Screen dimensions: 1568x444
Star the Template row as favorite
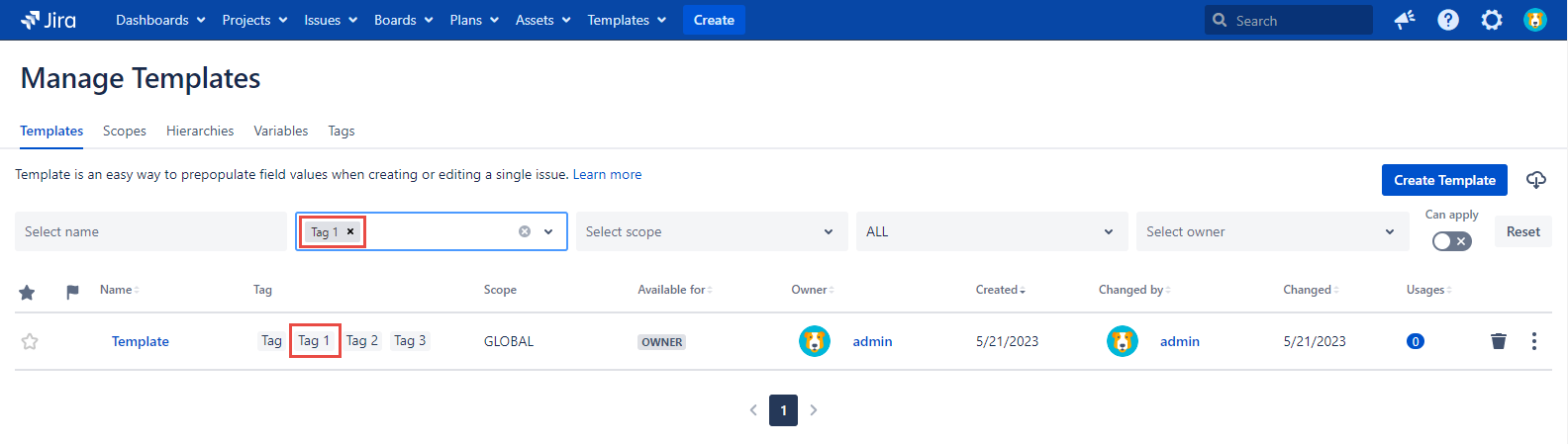pyautogui.click(x=30, y=341)
